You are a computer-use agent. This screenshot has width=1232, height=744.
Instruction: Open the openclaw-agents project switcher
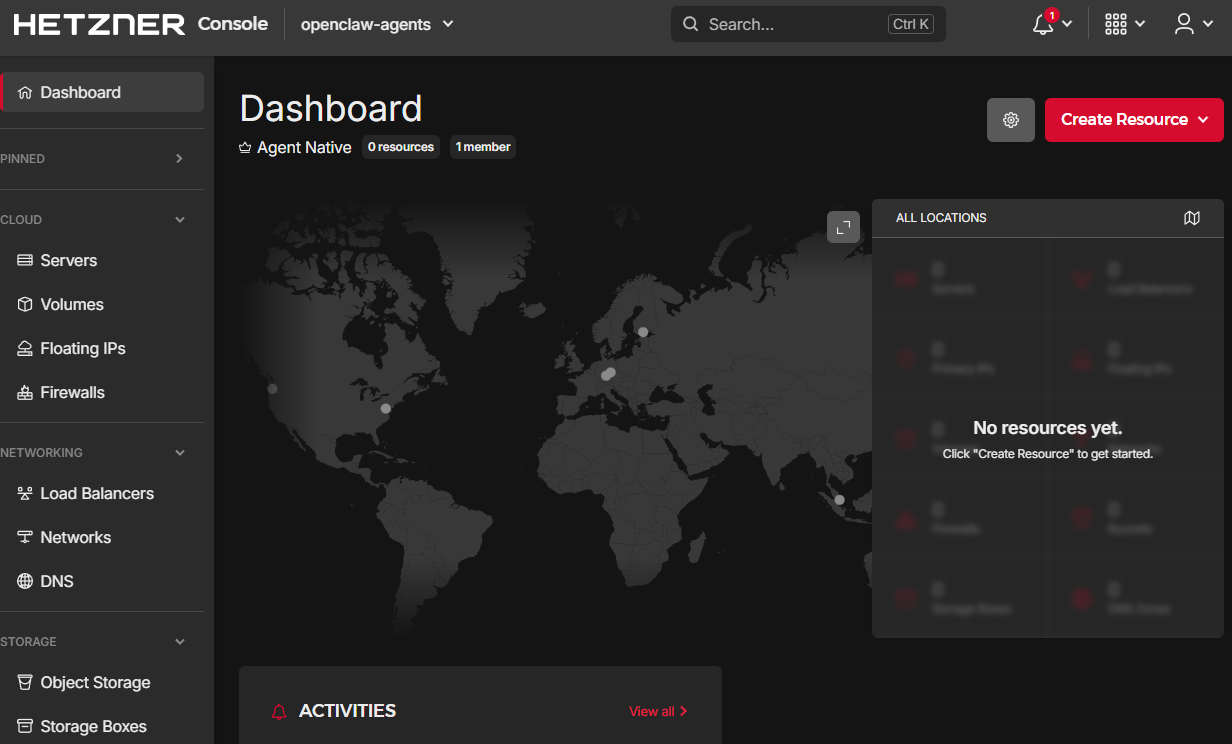coord(377,23)
